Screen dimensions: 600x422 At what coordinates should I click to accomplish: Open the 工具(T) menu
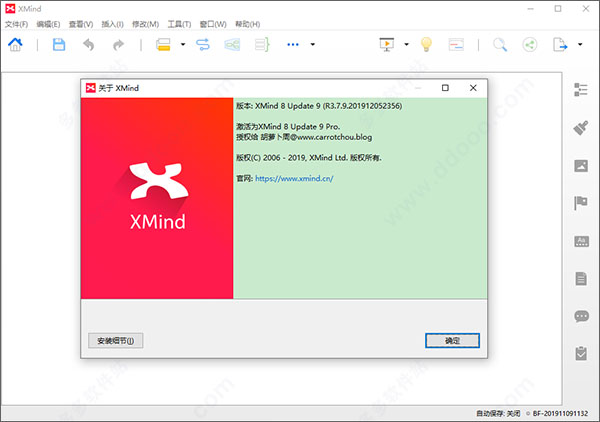pyautogui.click(x=180, y=23)
